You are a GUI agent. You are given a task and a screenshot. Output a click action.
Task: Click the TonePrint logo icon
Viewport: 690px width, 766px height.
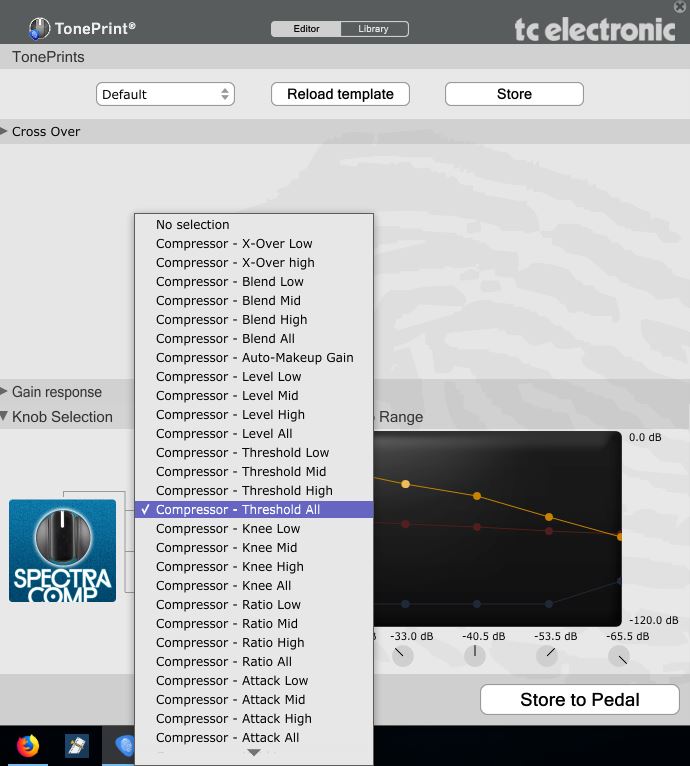39,29
